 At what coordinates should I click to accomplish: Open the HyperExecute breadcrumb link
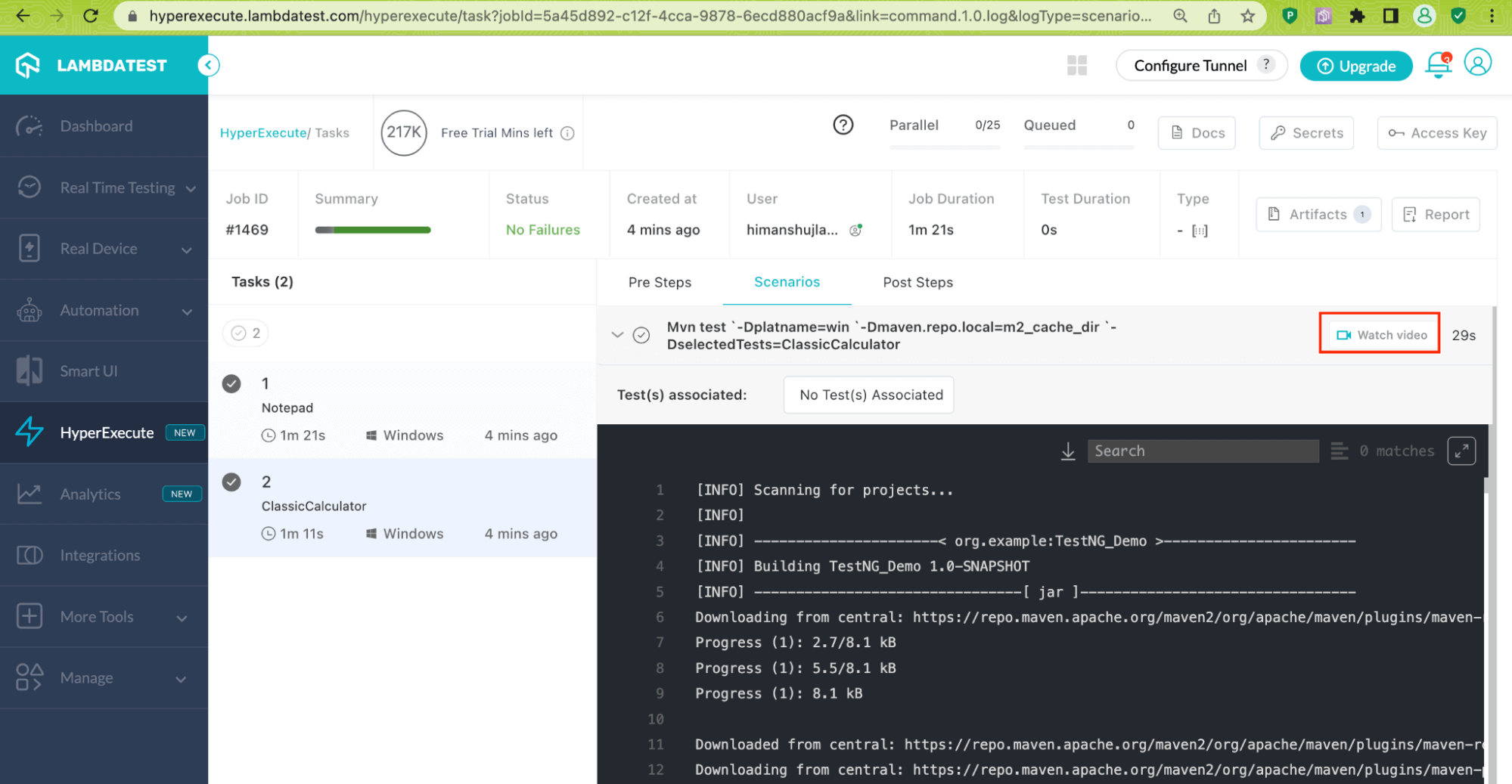pyautogui.click(x=262, y=133)
